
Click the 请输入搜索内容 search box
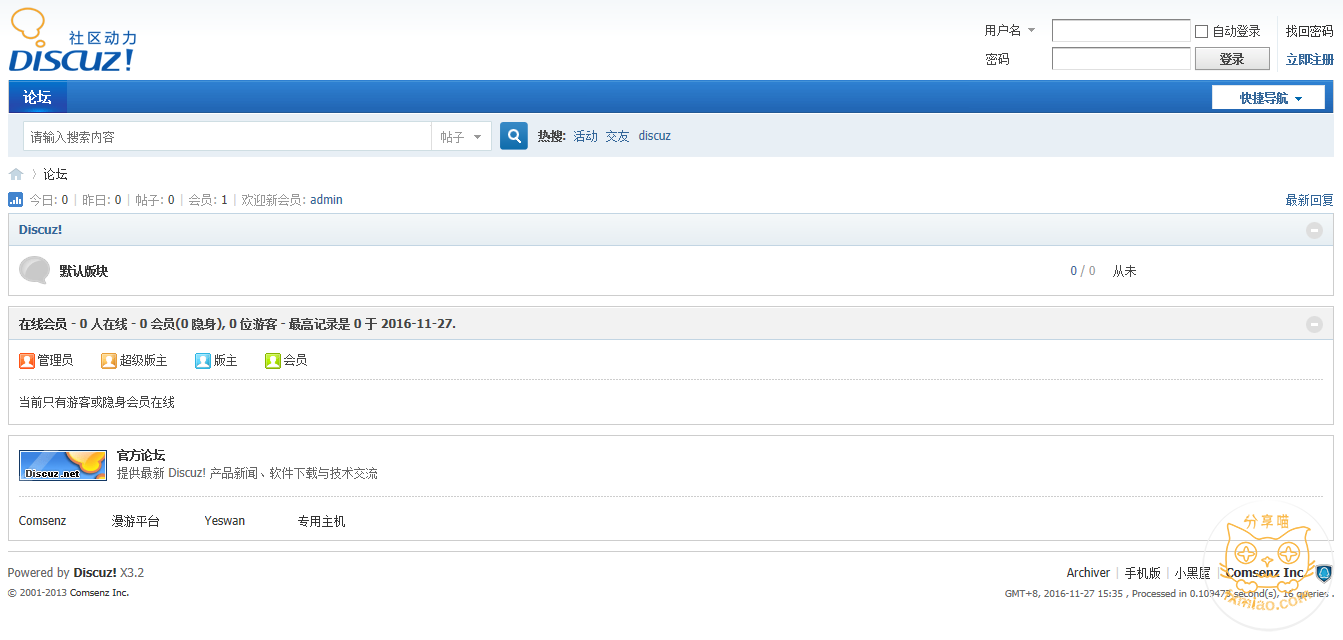tap(227, 137)
